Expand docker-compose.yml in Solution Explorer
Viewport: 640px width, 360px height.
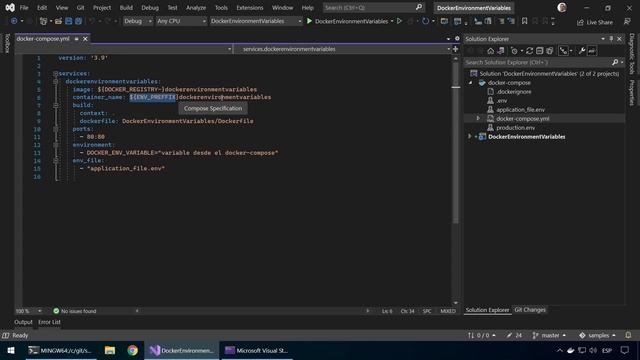(478, 118)
